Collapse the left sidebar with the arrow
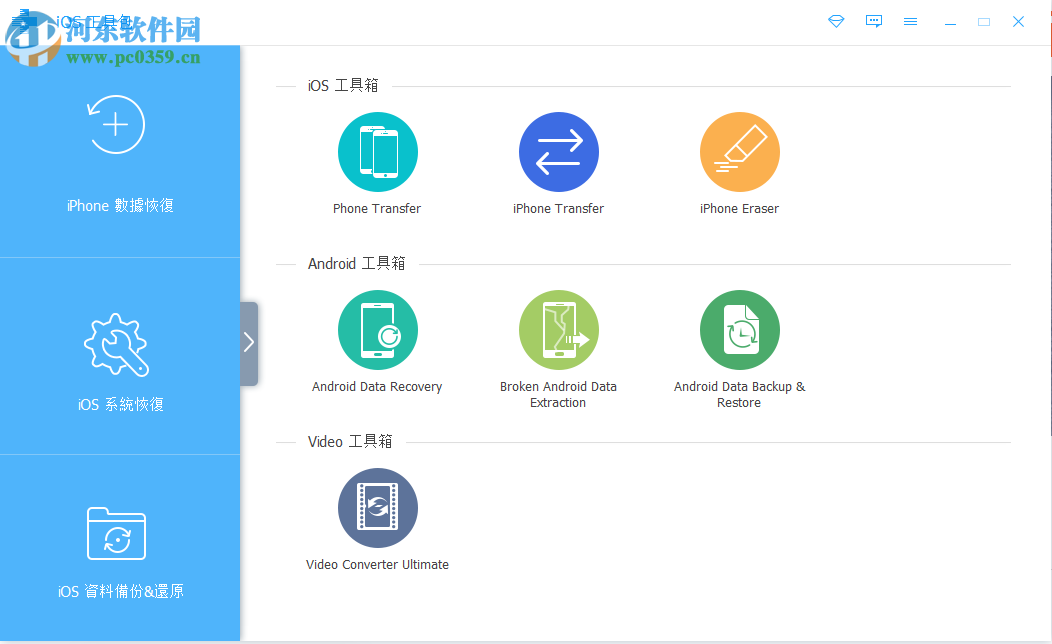This screenshot has width=1052, height=644. (x=248, y=342)
